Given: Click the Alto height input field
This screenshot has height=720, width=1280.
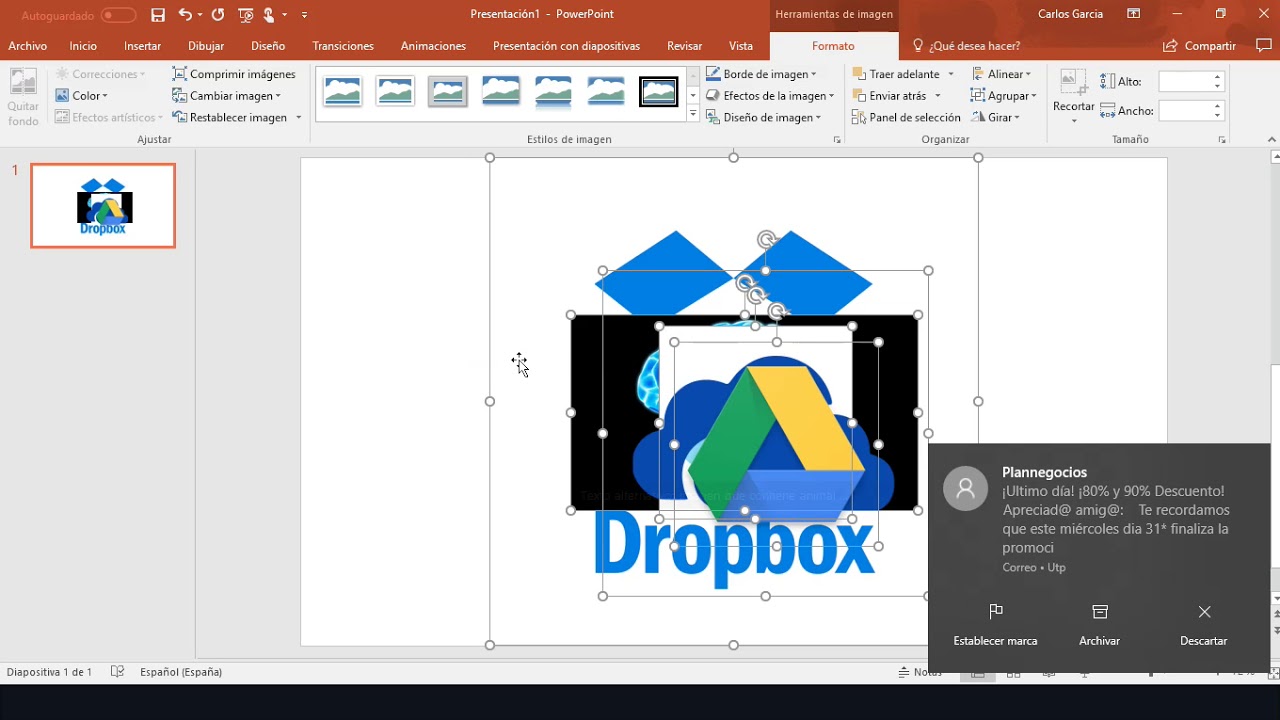Looking at the screenshot, I should [1184, 82].
